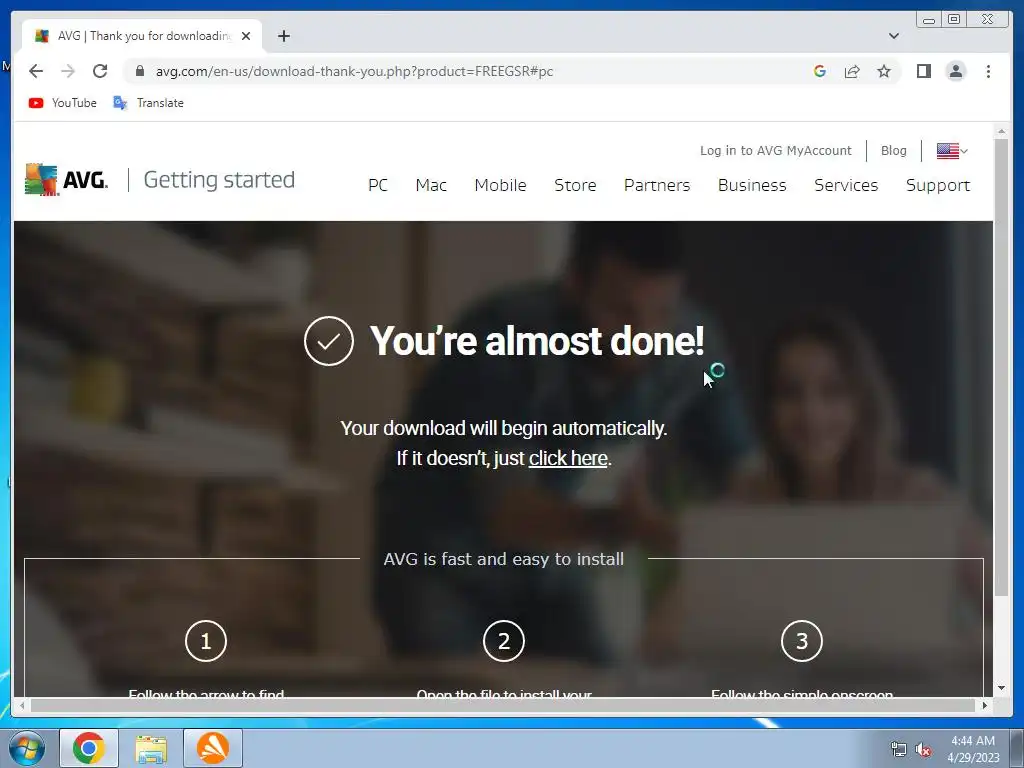Click Log in to AVG MyAccount
Screen dimensions: 1024x768
click(x=776, y=151)
